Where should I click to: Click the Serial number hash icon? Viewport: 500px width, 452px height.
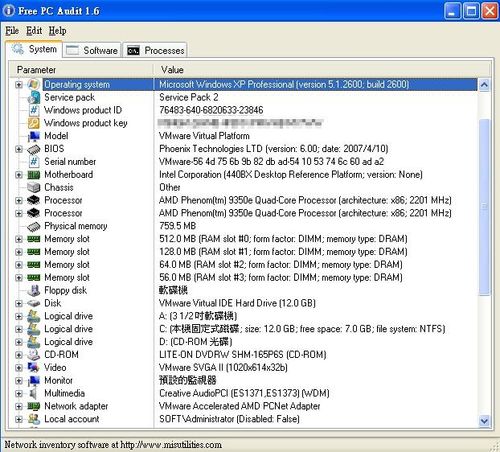point(33,162)
